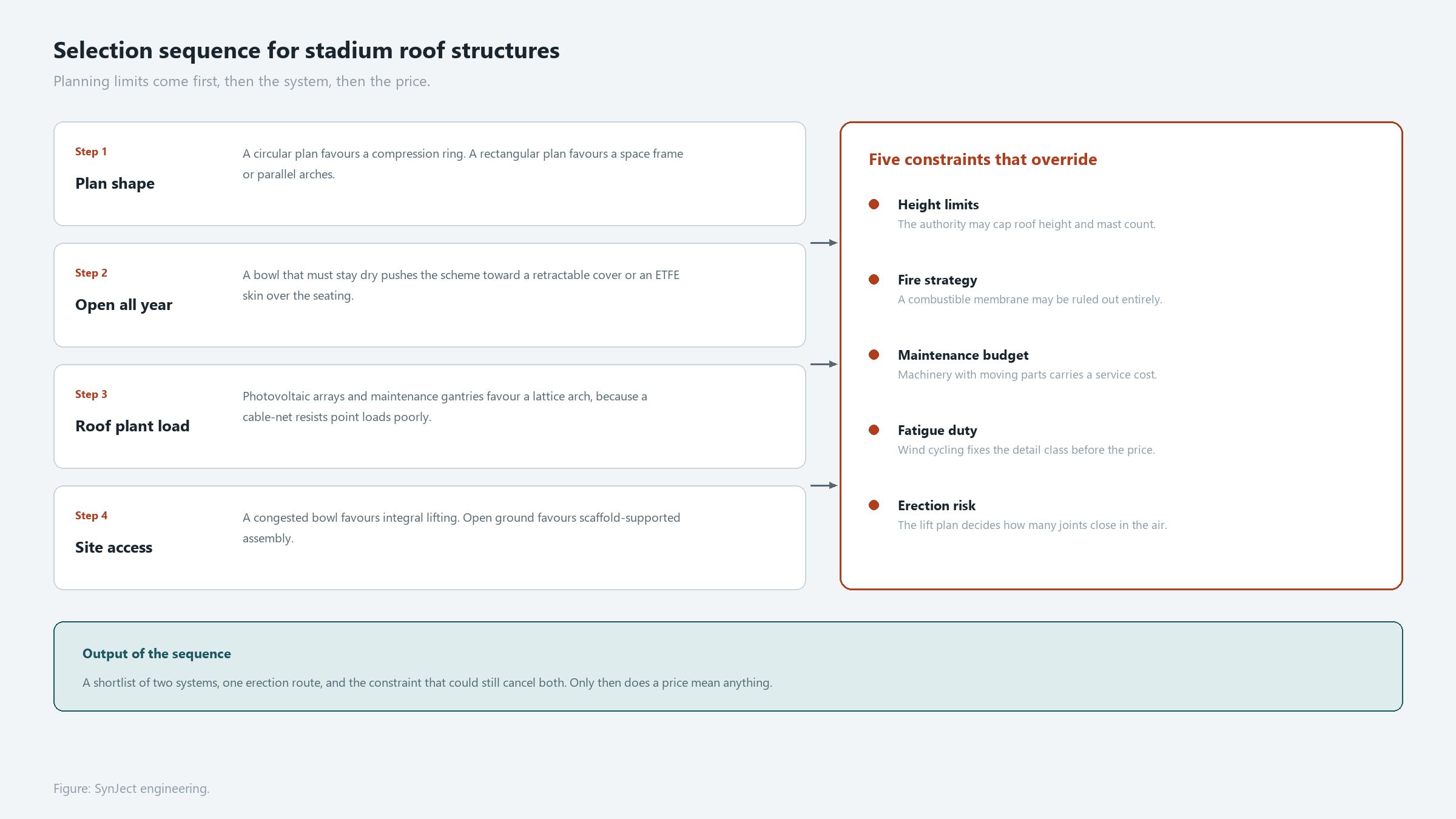The width and height of the screenshot is (1456, 819).
Task: Click the 'Figure: SynJect engineering.' caption
Action: tap(131, 788)
